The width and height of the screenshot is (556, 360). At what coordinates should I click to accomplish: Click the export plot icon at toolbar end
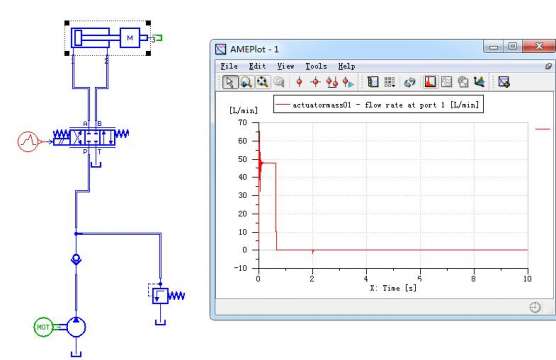tap(504, 82)
